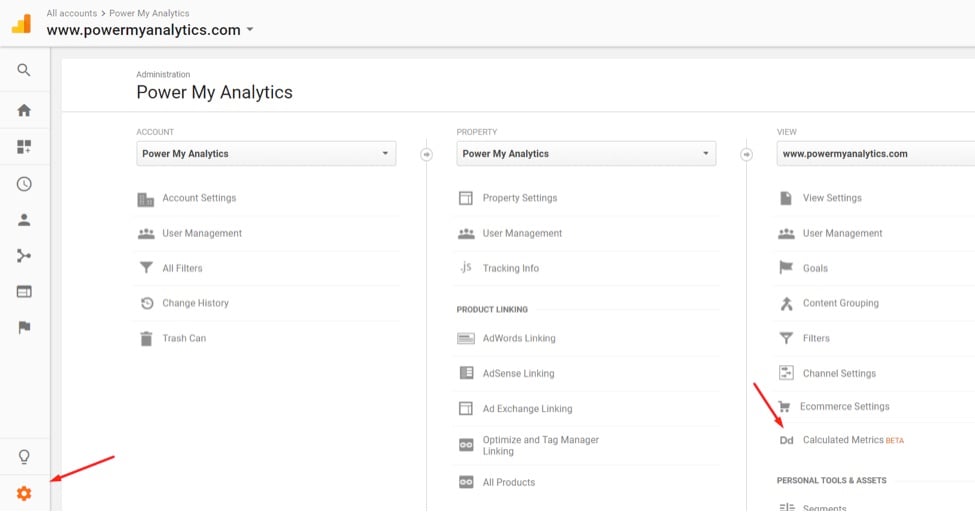The image size is (975, 512).
Task: Open Behavior reports window icon
Action: click(24, 291)
